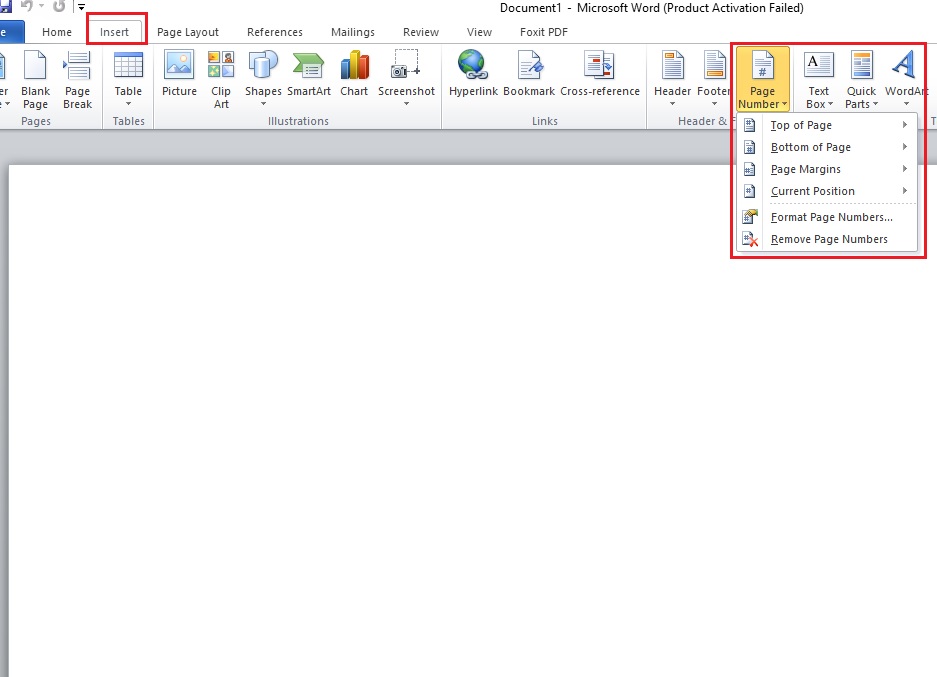
Task: Choose Bottom of Page menu item
Action: click(827, 147)
